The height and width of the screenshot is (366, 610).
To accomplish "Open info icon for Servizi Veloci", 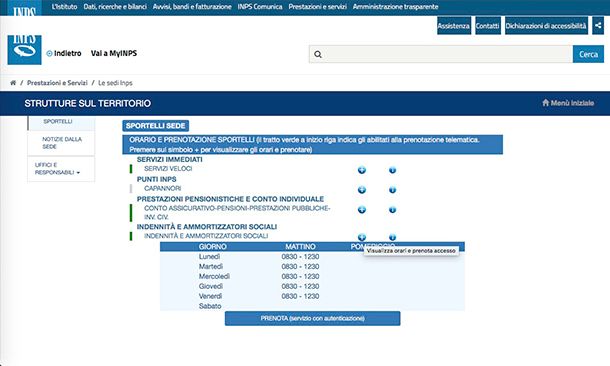I will pyautogui.click(x=392, y=170).
